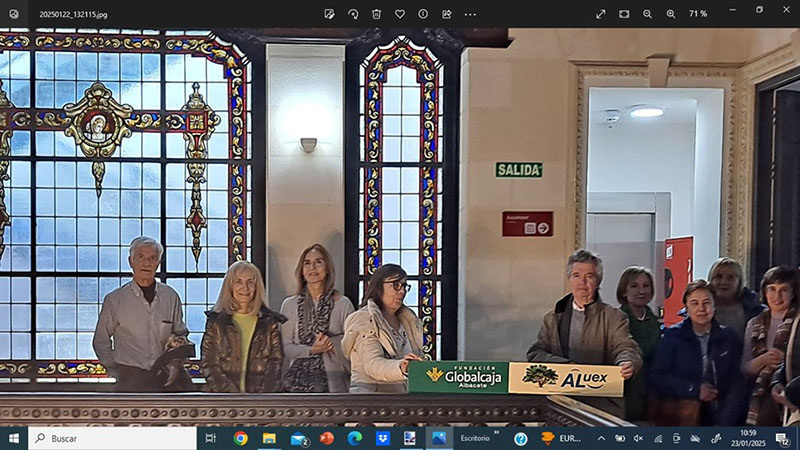
Task: Open the Edit image tool
Action: [x=329, y=14]
